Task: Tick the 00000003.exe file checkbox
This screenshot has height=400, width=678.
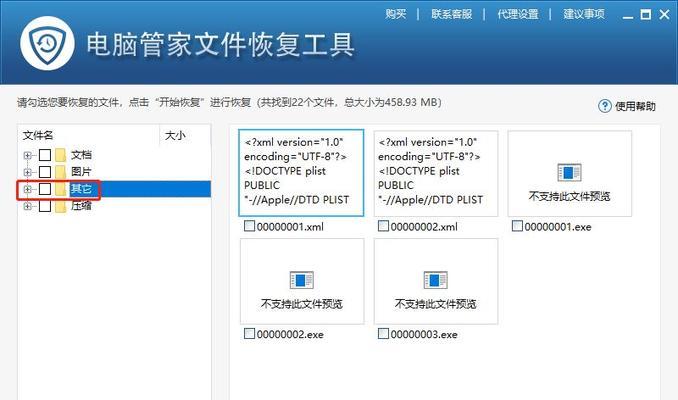Action: click(383, 333)
